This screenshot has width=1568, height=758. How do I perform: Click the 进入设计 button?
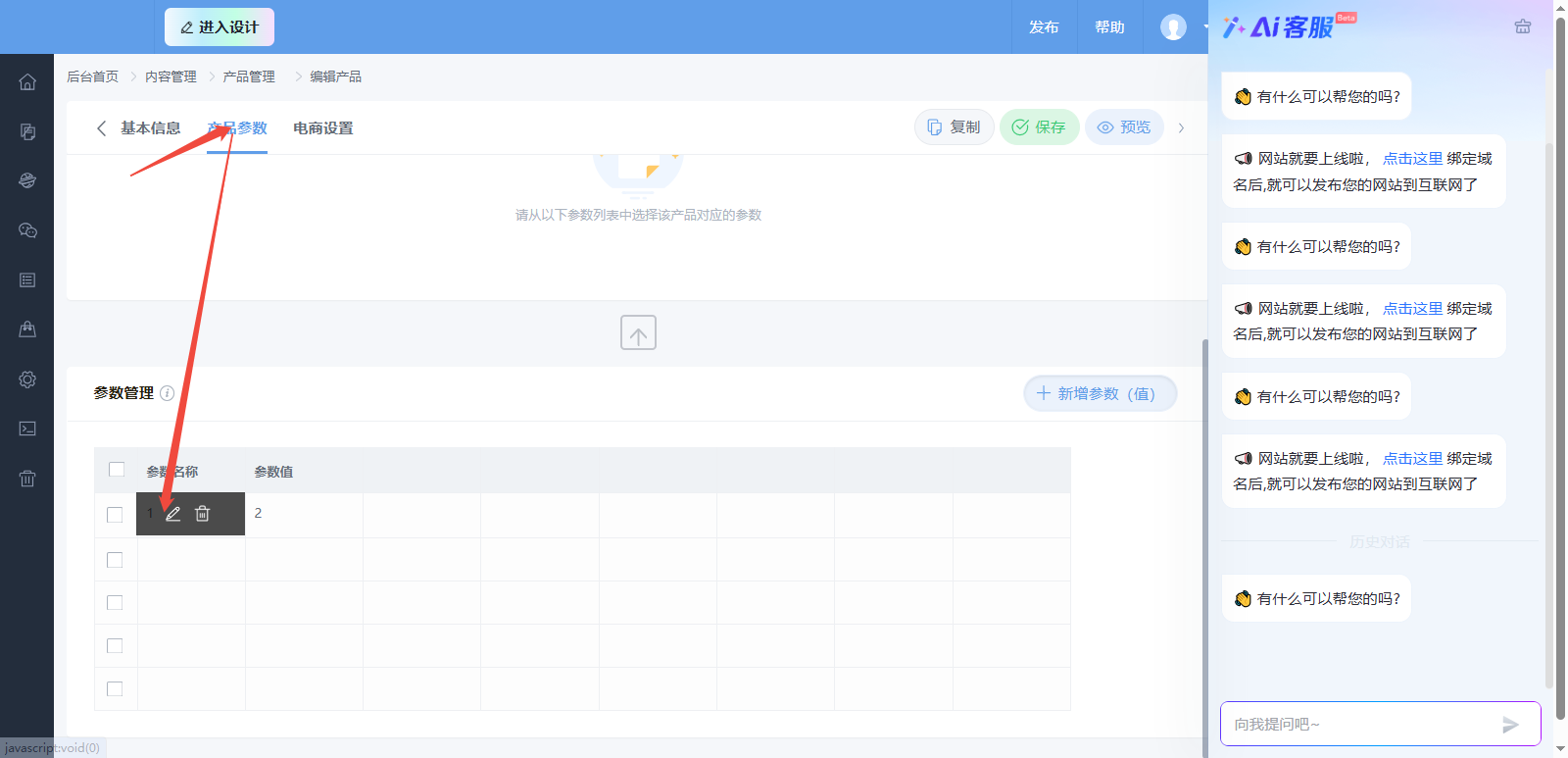(220, 26)
